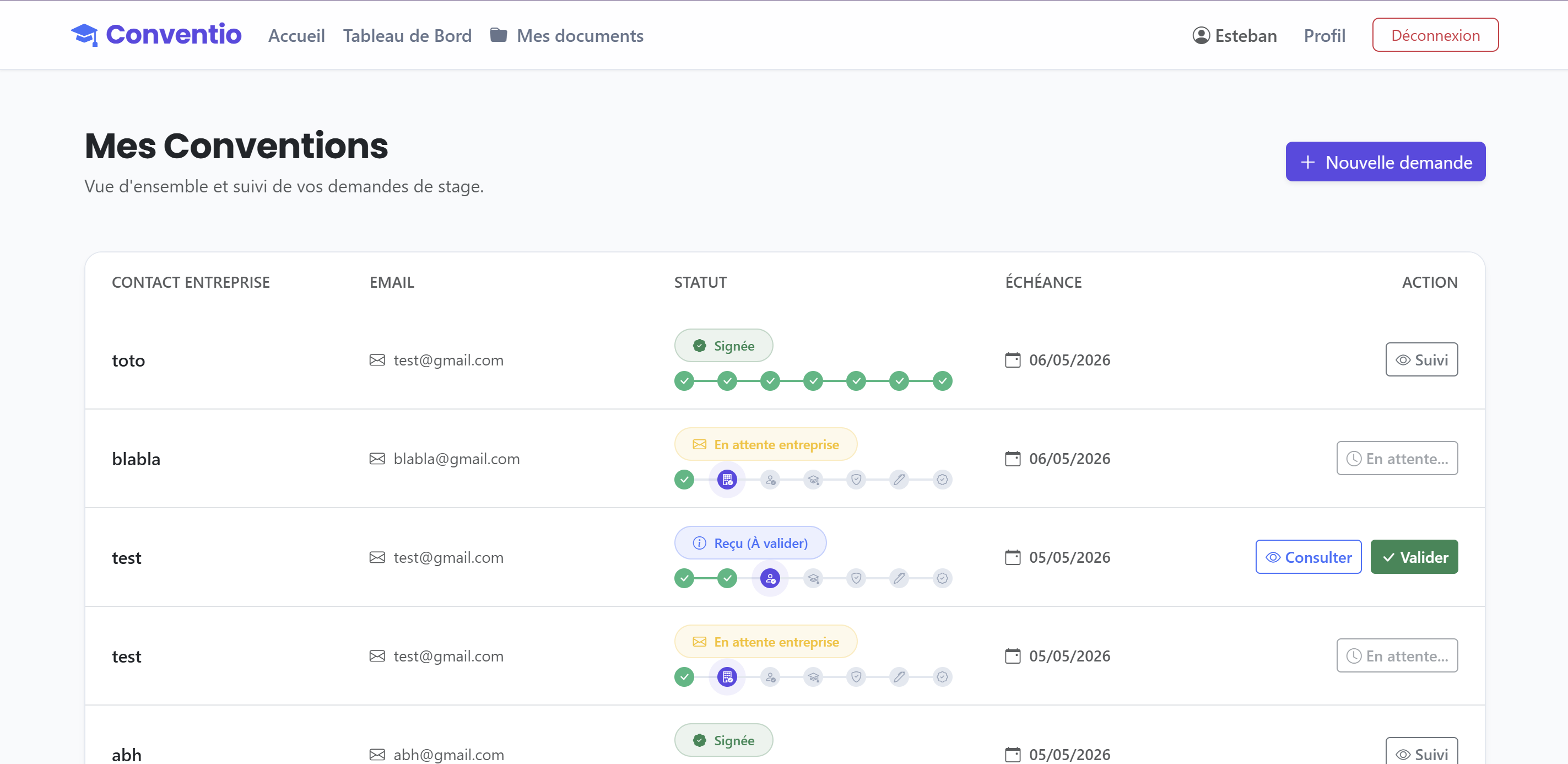Select the active building step in blabla row

click(x=727, y=480)
